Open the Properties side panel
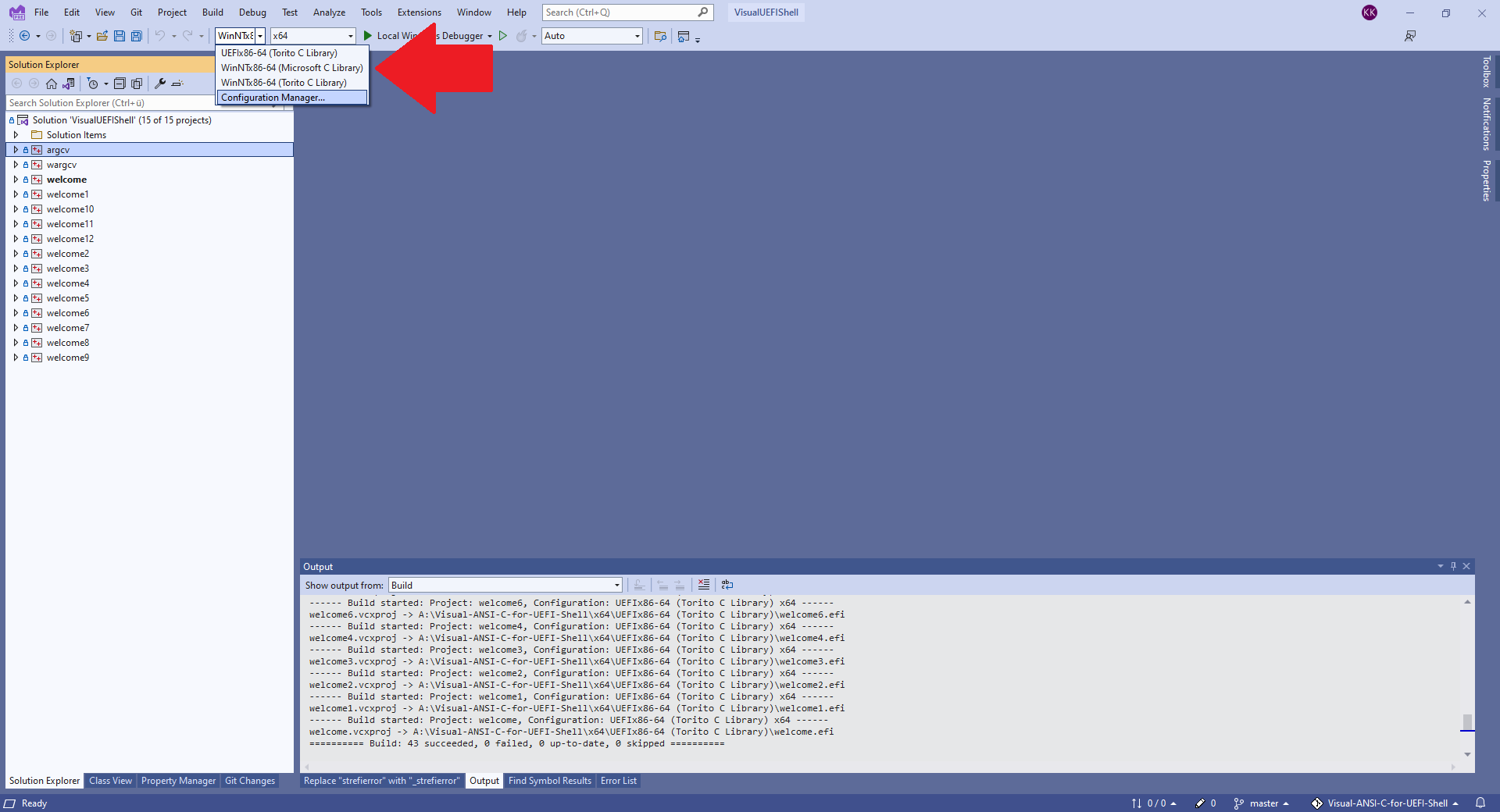The width and height of the screenshot is (1500, 812). point(1486,181)
